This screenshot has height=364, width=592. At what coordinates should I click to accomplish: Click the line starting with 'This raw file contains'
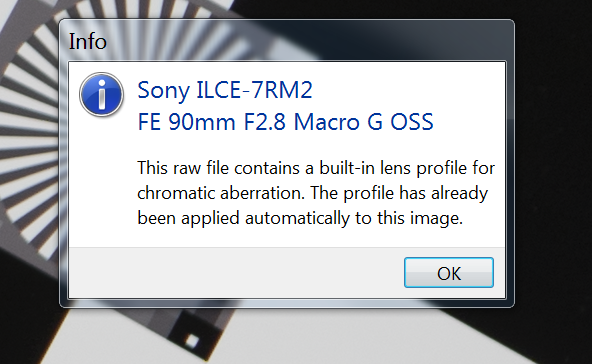point(316,168)
